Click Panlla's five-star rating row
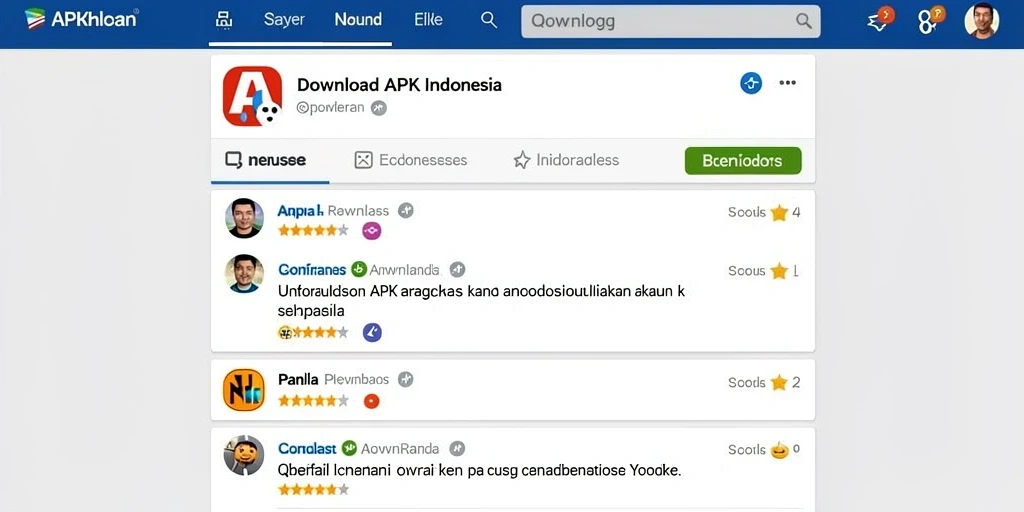1024x512 pixels. coord(313,400)
